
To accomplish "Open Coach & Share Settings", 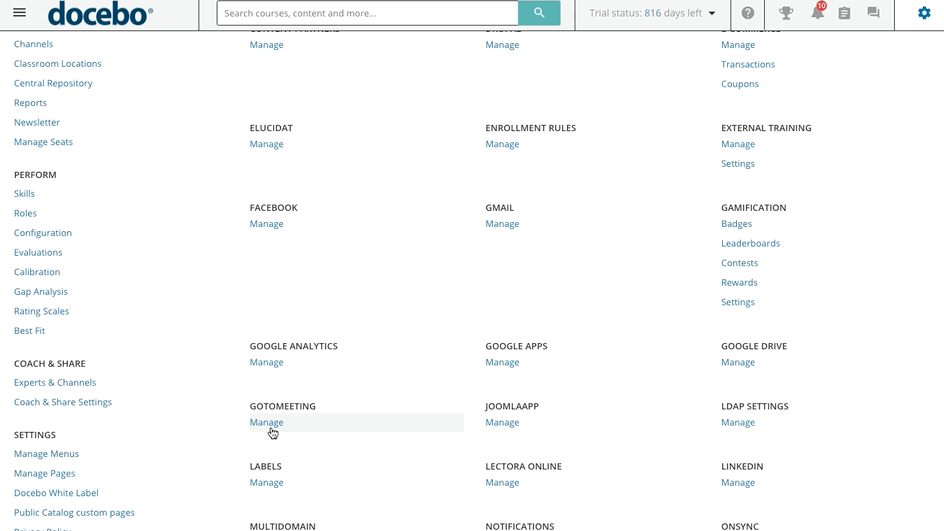I will (63, 402).
